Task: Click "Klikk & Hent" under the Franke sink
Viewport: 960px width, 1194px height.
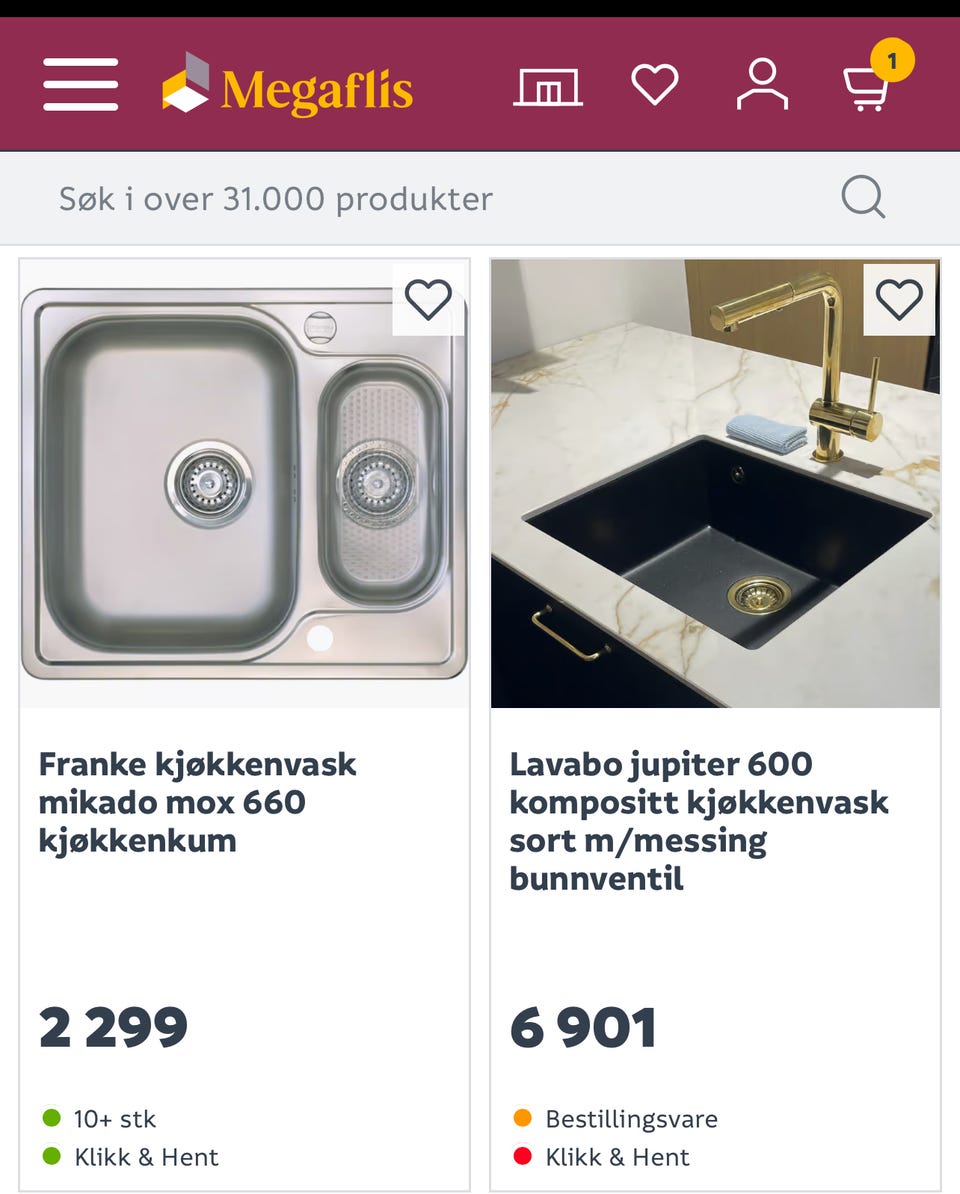Action: [146, 1157]
